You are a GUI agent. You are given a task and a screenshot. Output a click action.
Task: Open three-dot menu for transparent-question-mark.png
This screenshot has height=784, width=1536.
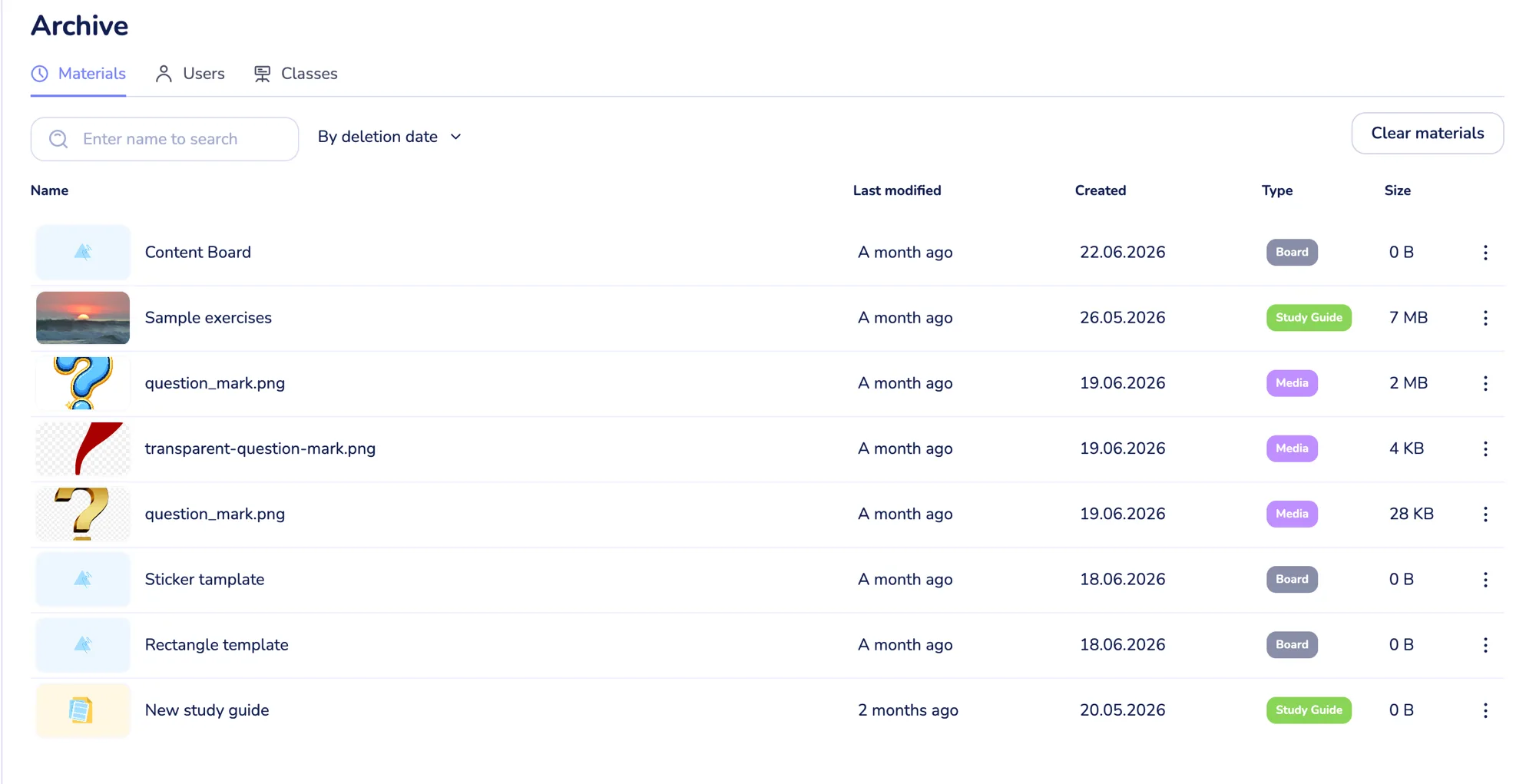[1485, 448]
